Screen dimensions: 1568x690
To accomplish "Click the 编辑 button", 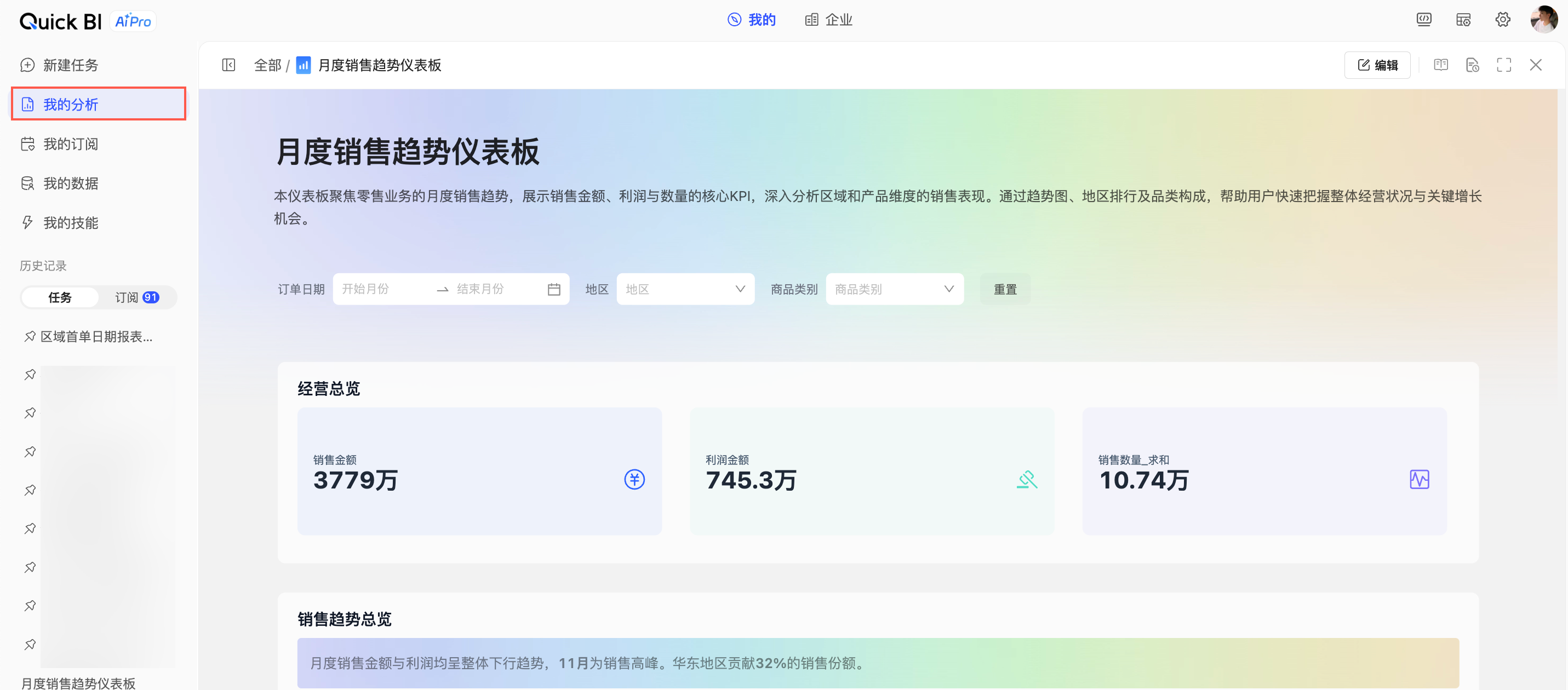I will coord(1377,65).
